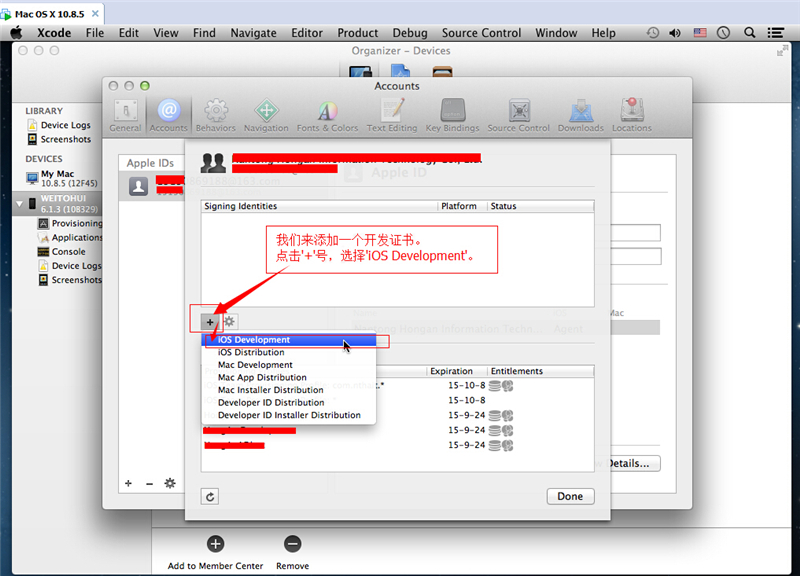Click the Details... button

tap(634, 464)
